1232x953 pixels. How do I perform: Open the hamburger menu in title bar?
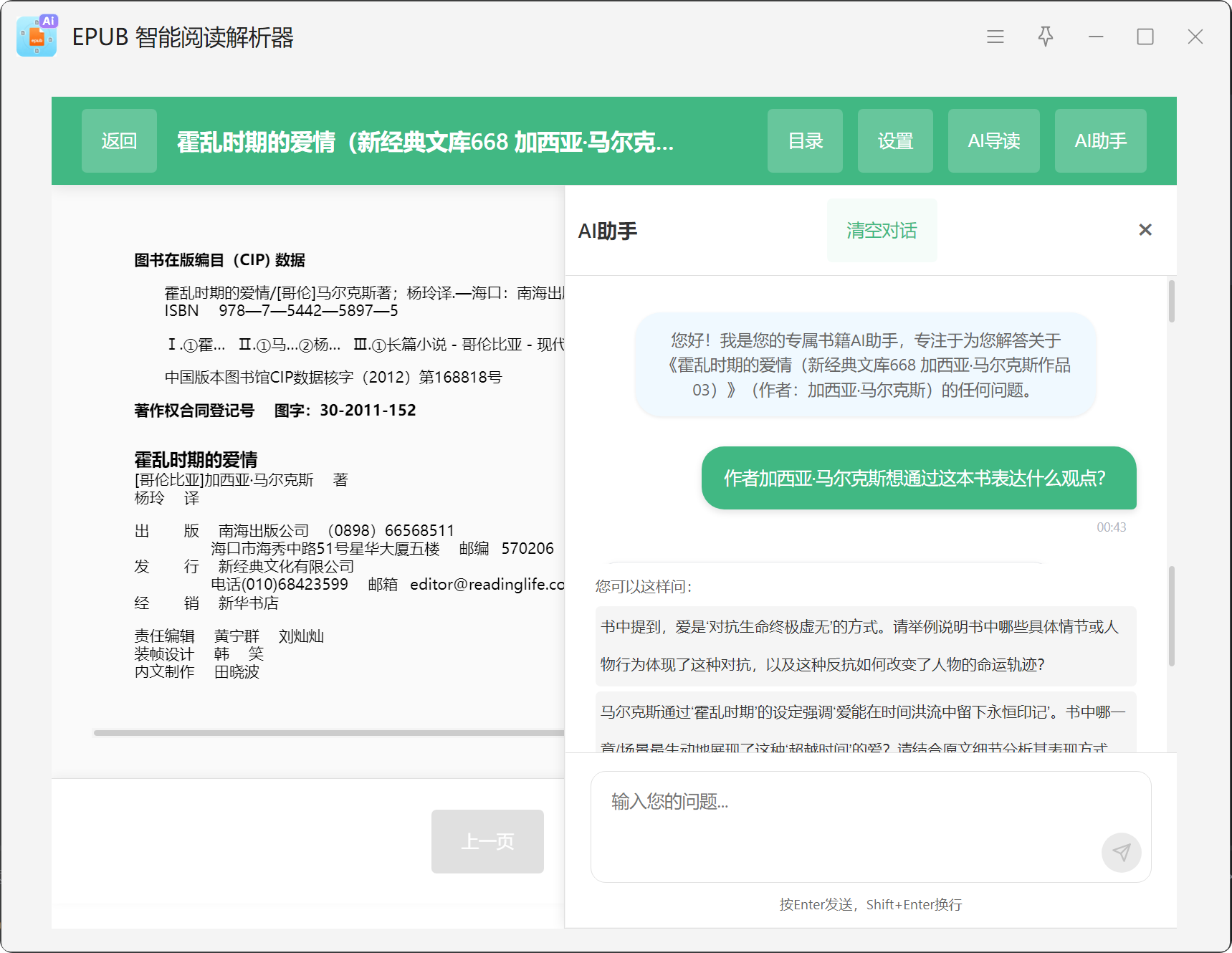[x=995, y=37]
